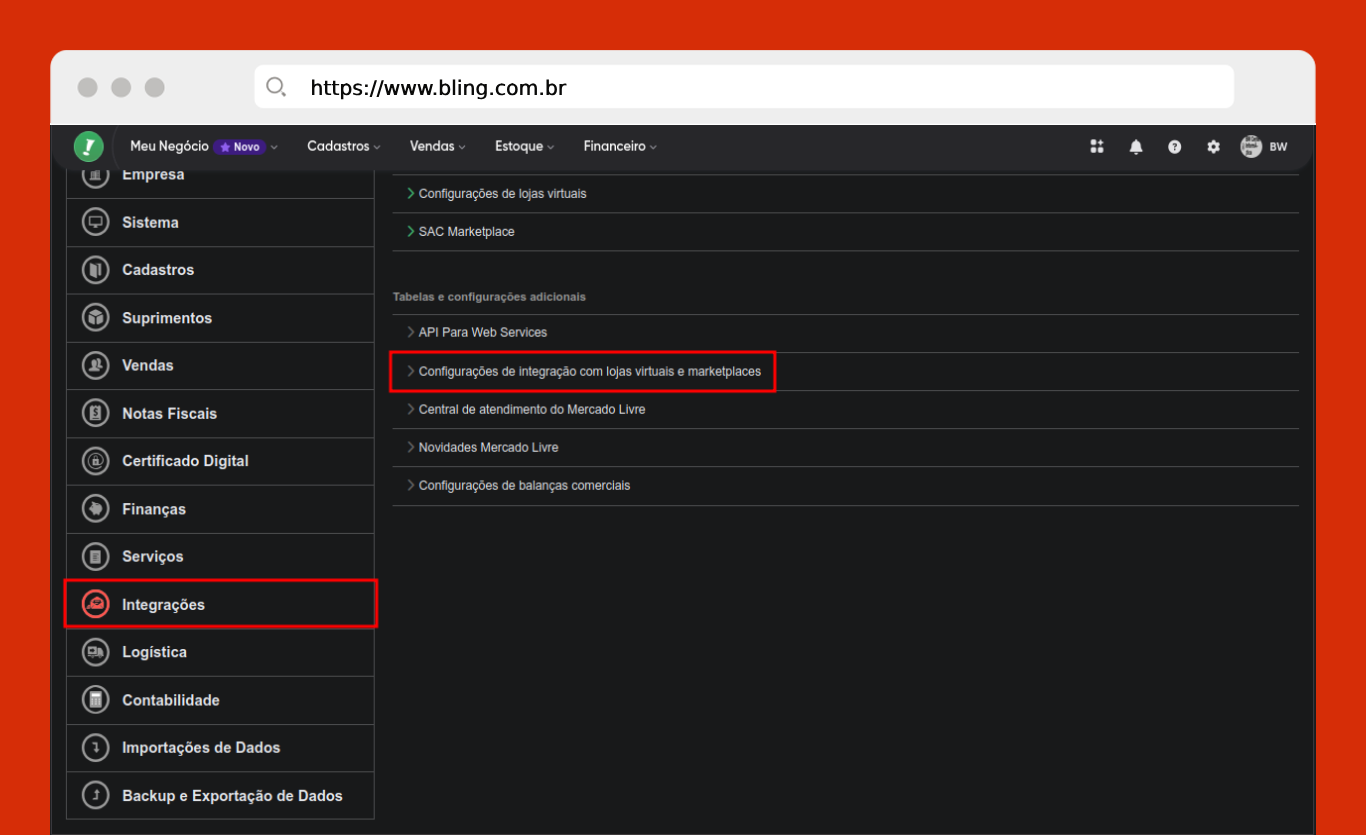The image size is (1366, 835).
Task: Click the Serviços sidebar icon
Action: [95, 556]
